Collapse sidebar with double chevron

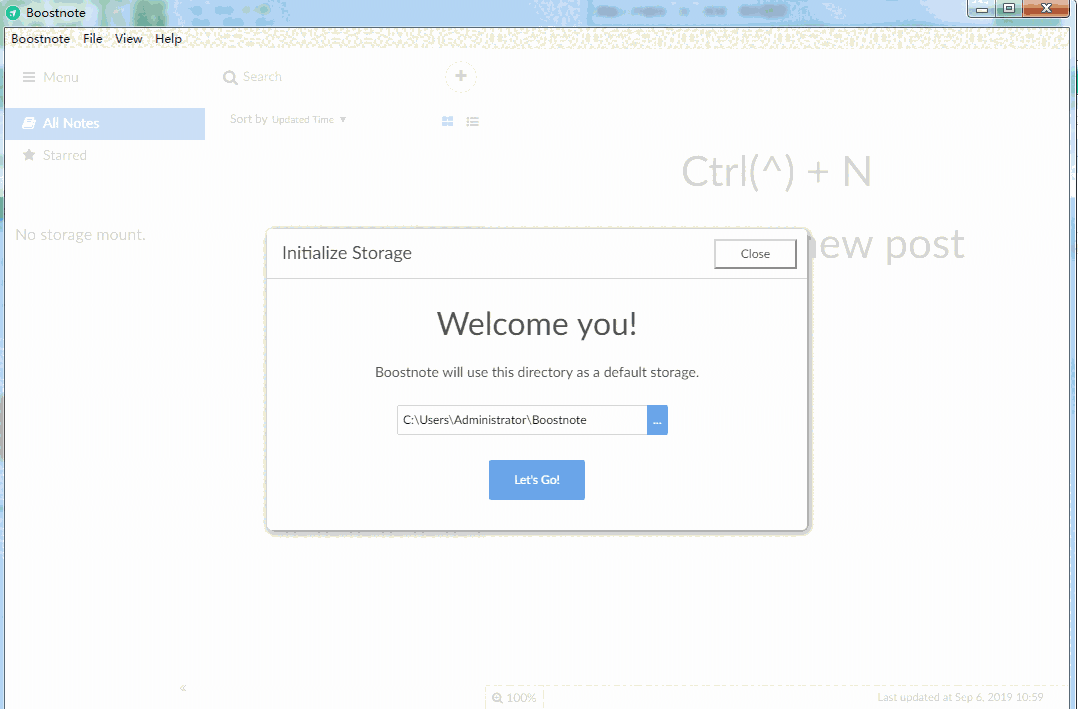coord(183,688)
